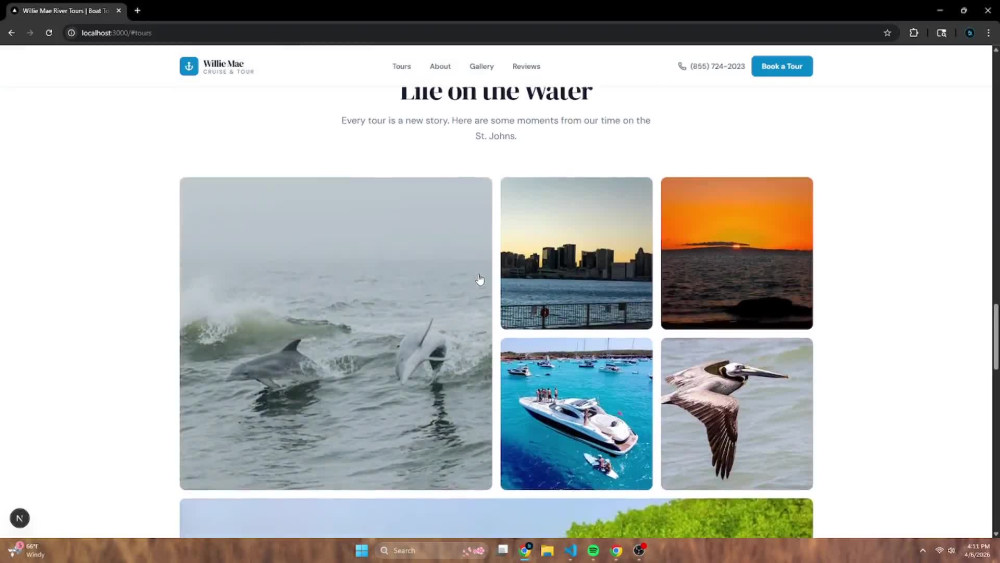Open the orange sunset over water photo
Screen dimensions: 1000x563
(x=737, y=253)
